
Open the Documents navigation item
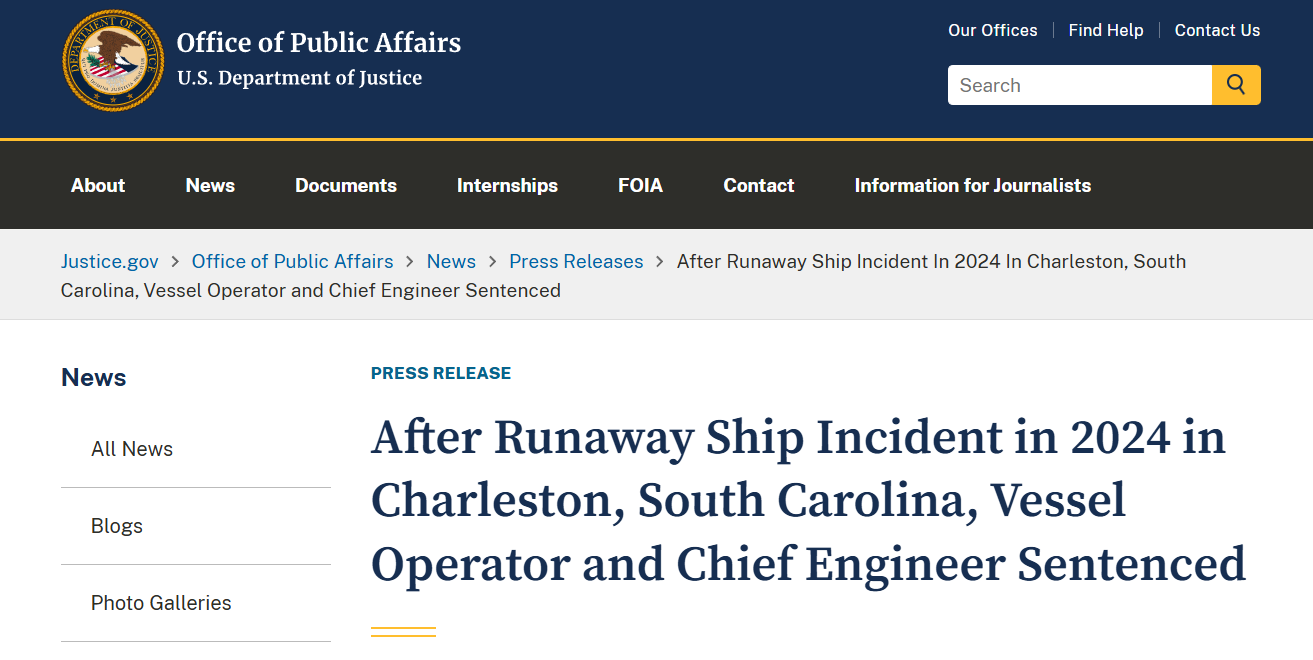[346, 185]
